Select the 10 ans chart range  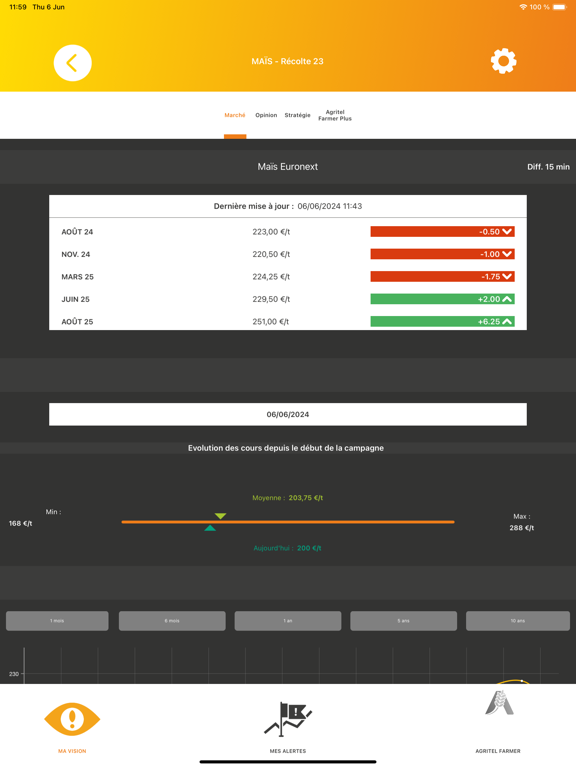click(518, 621)
